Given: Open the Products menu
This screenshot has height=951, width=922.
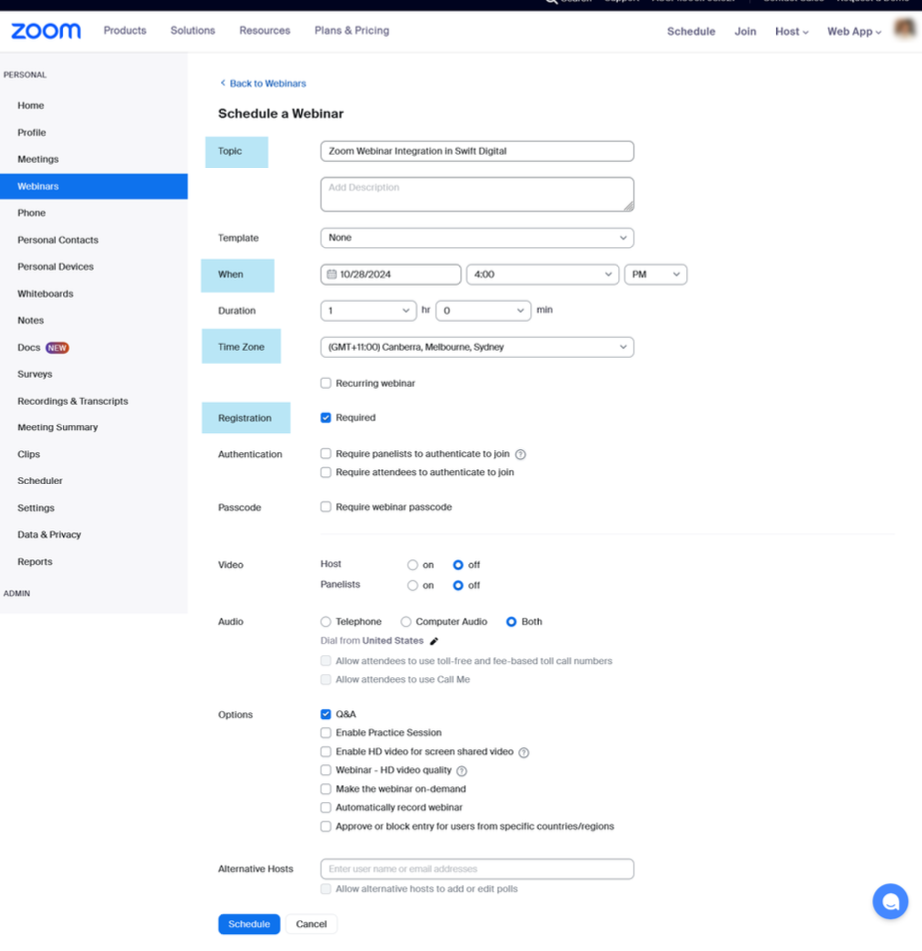Looking at the screenshot, I should (x=125, y=30).
